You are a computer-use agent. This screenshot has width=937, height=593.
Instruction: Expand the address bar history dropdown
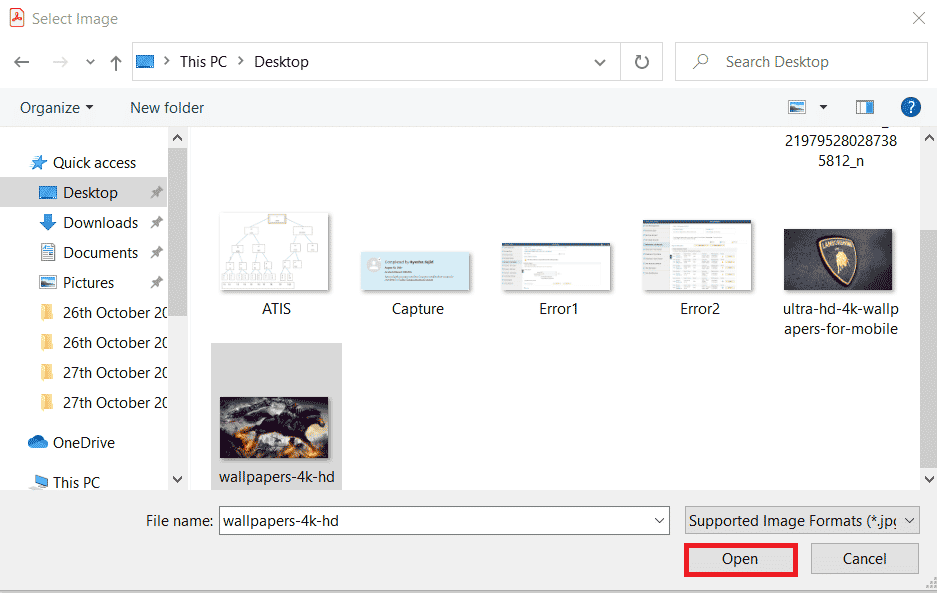tap(600, 62)
